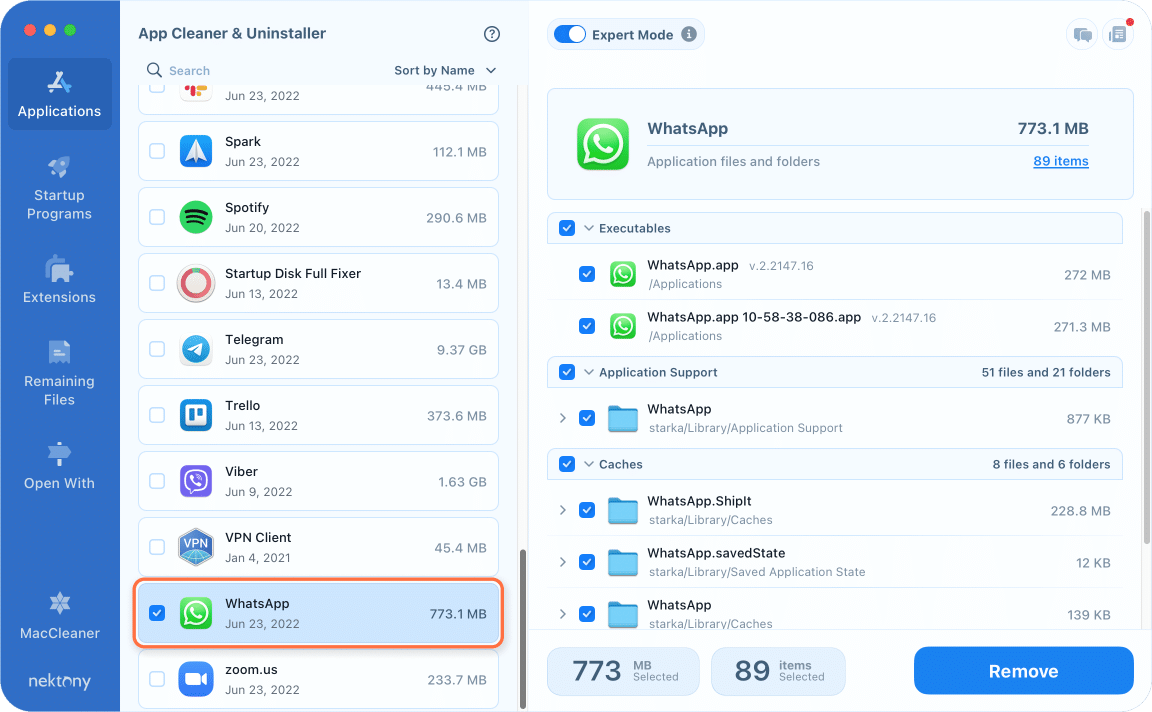The height and width of the screenshot is (712, 1152).
Task: Click WhatsApp.savedState folder icon
Action: (623, 562)
